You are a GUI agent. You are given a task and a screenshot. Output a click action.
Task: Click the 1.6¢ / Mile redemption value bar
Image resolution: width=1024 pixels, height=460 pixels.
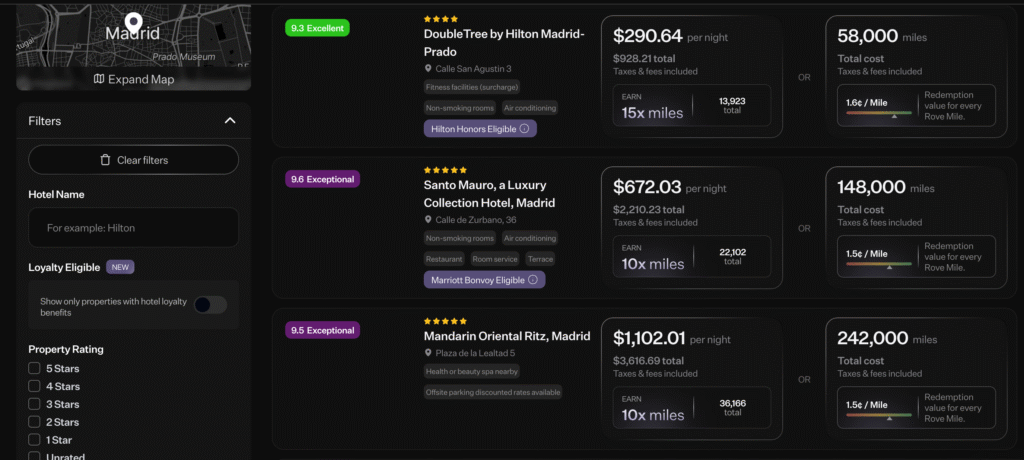[879, 105]
